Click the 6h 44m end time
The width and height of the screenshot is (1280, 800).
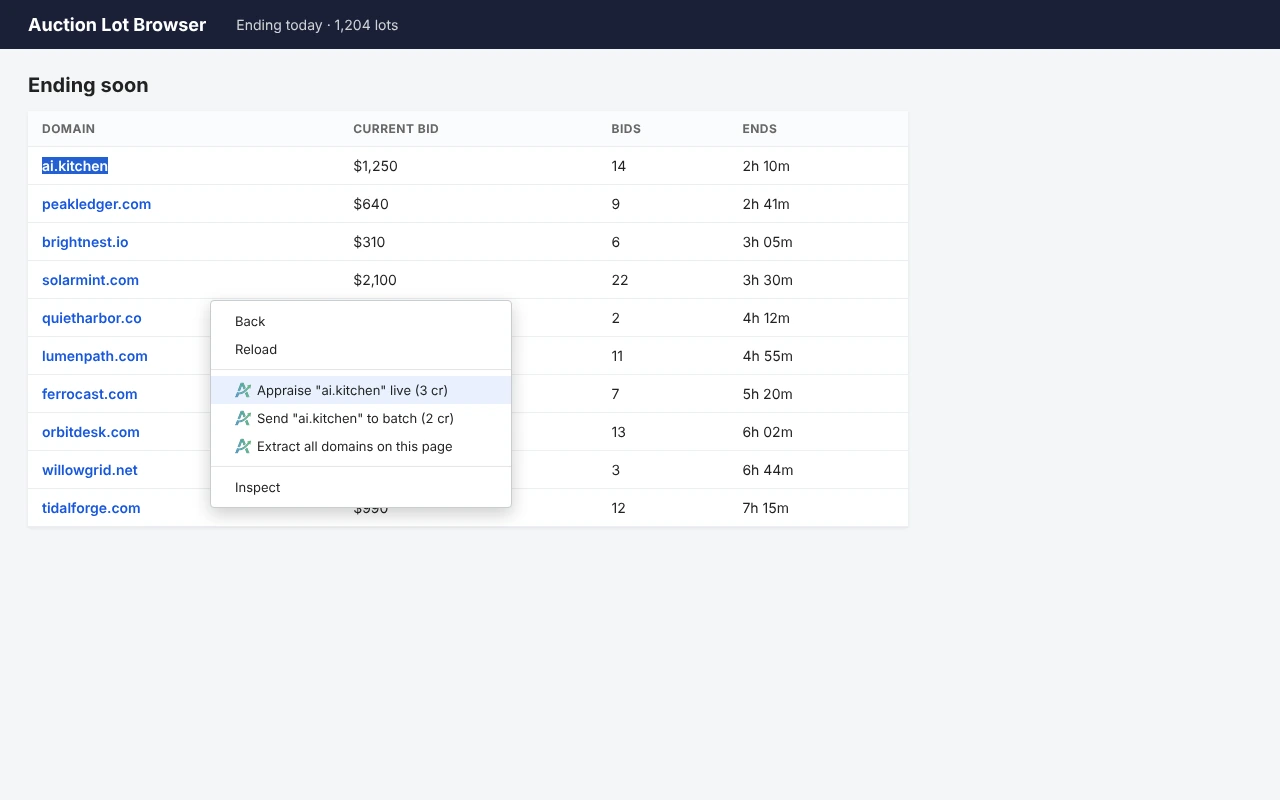pos(767,470)
